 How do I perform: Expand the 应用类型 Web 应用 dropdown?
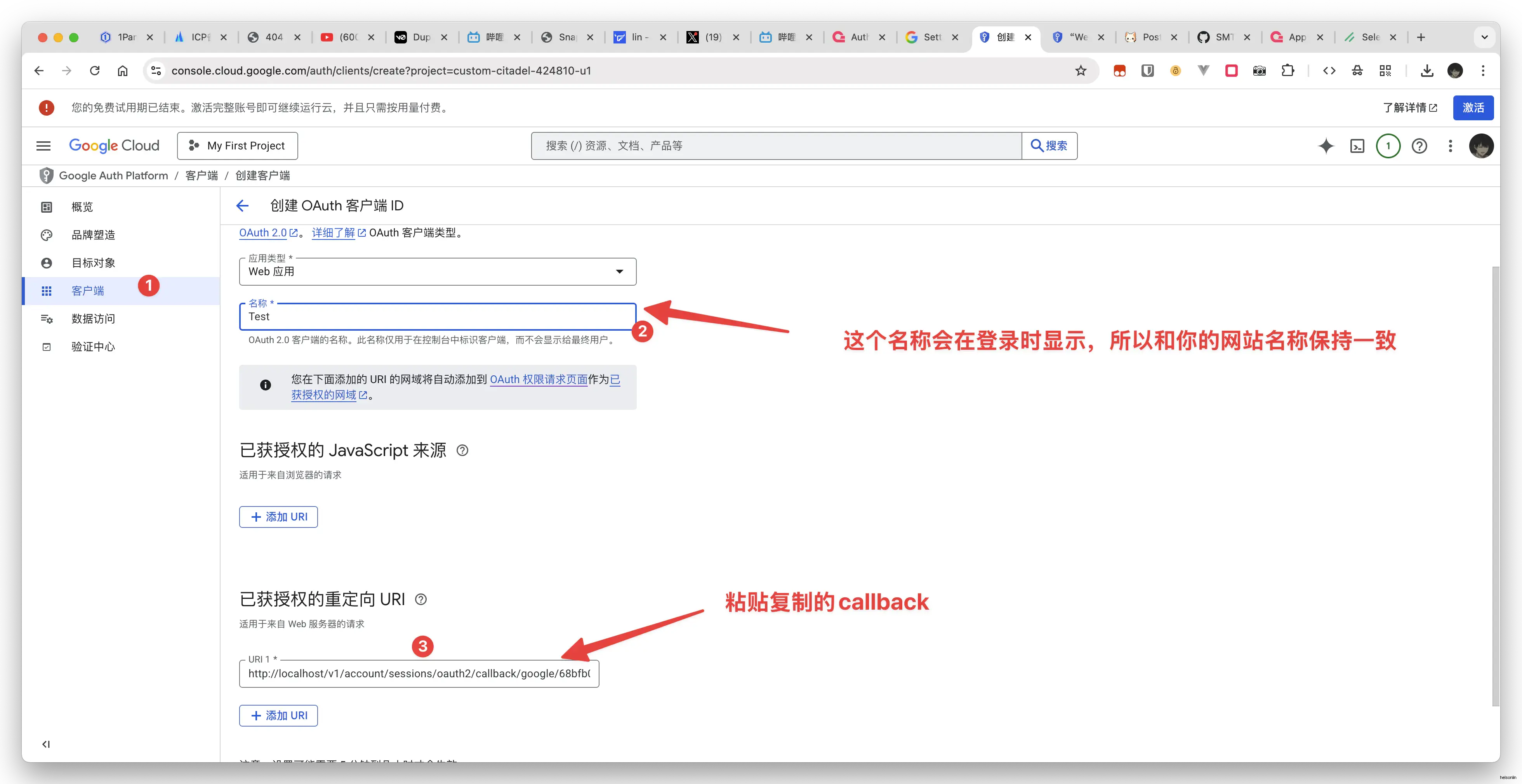[x=437, y=272]
